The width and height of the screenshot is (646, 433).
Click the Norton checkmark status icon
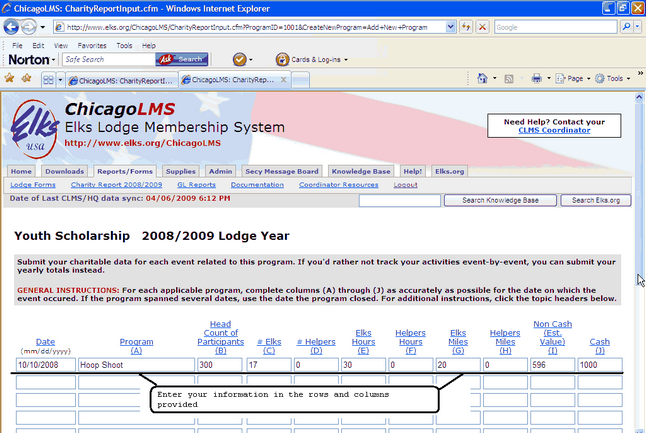[240, 60]
